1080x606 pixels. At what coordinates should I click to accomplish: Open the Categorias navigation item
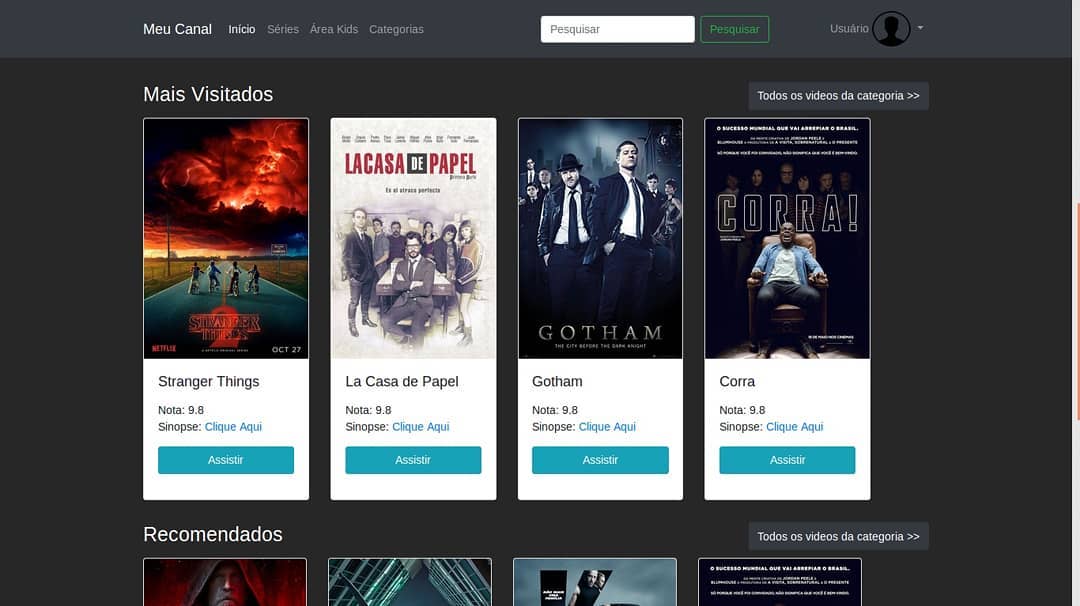point(396,29)
